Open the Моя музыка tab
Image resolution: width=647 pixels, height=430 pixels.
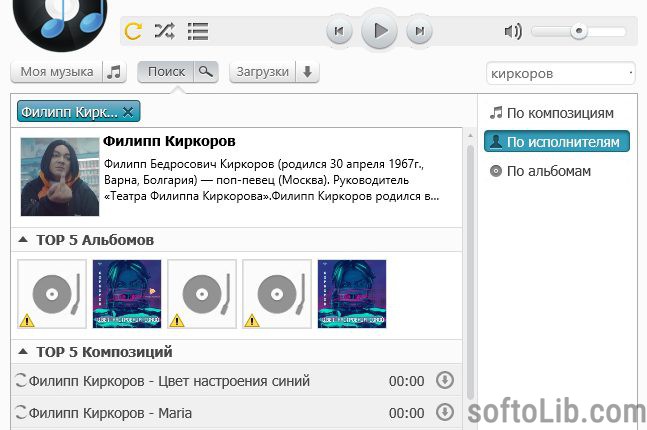(57, 72)
